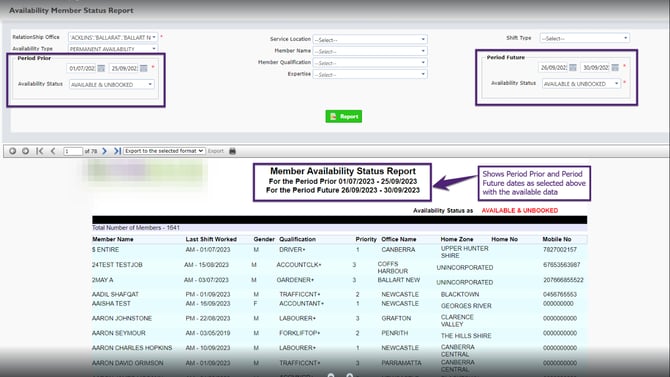The image size is (670, 377).
Task: Click member name 24TEST TESTJOB
Action: tap(117, 265)
